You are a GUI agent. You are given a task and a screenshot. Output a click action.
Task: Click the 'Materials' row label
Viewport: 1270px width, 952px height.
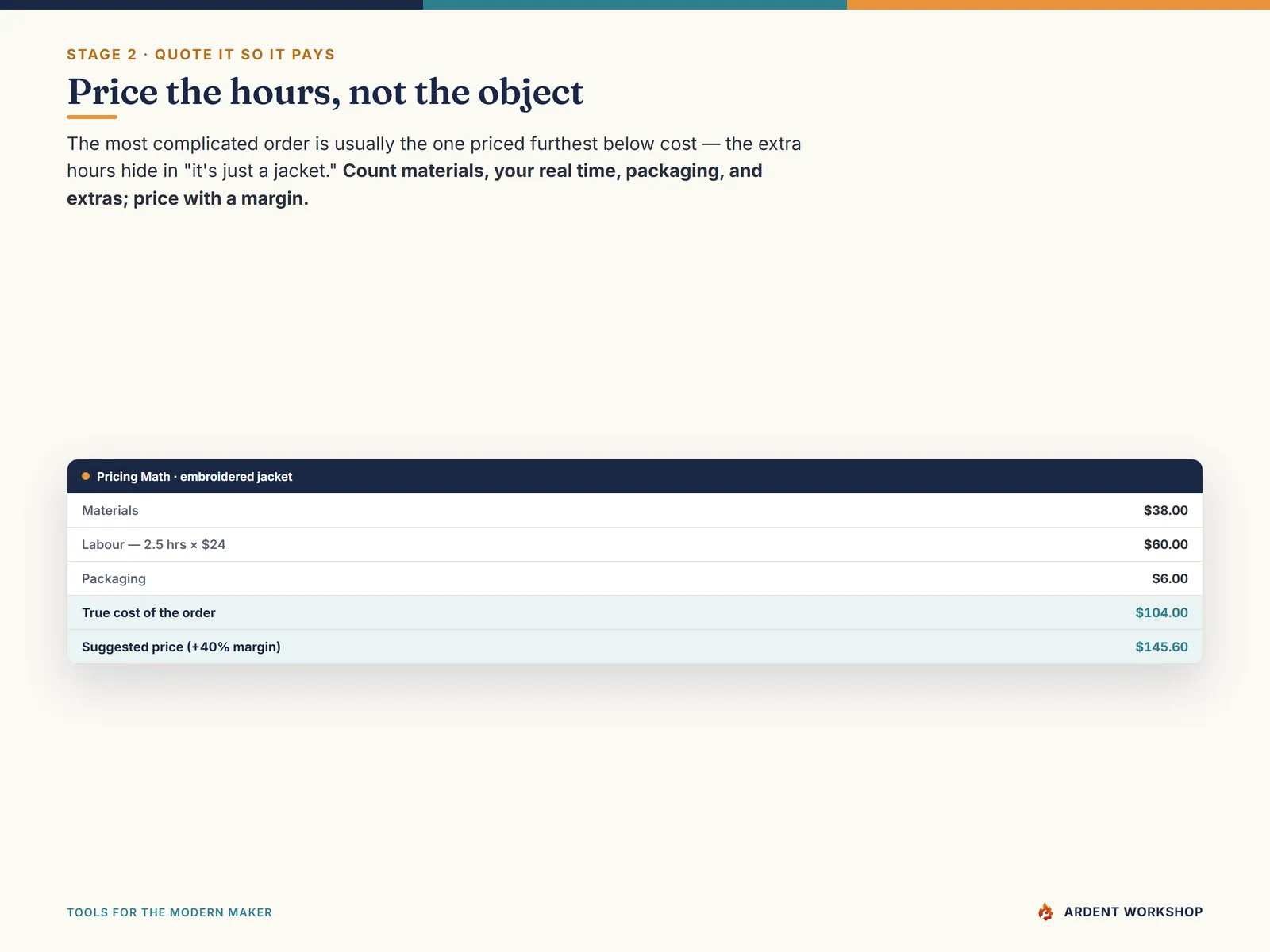click(110, 510)
